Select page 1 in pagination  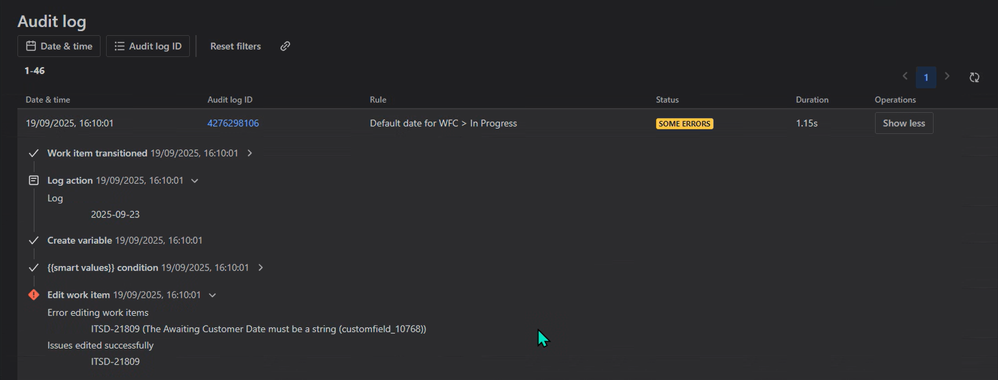click(x=926, y=78)
